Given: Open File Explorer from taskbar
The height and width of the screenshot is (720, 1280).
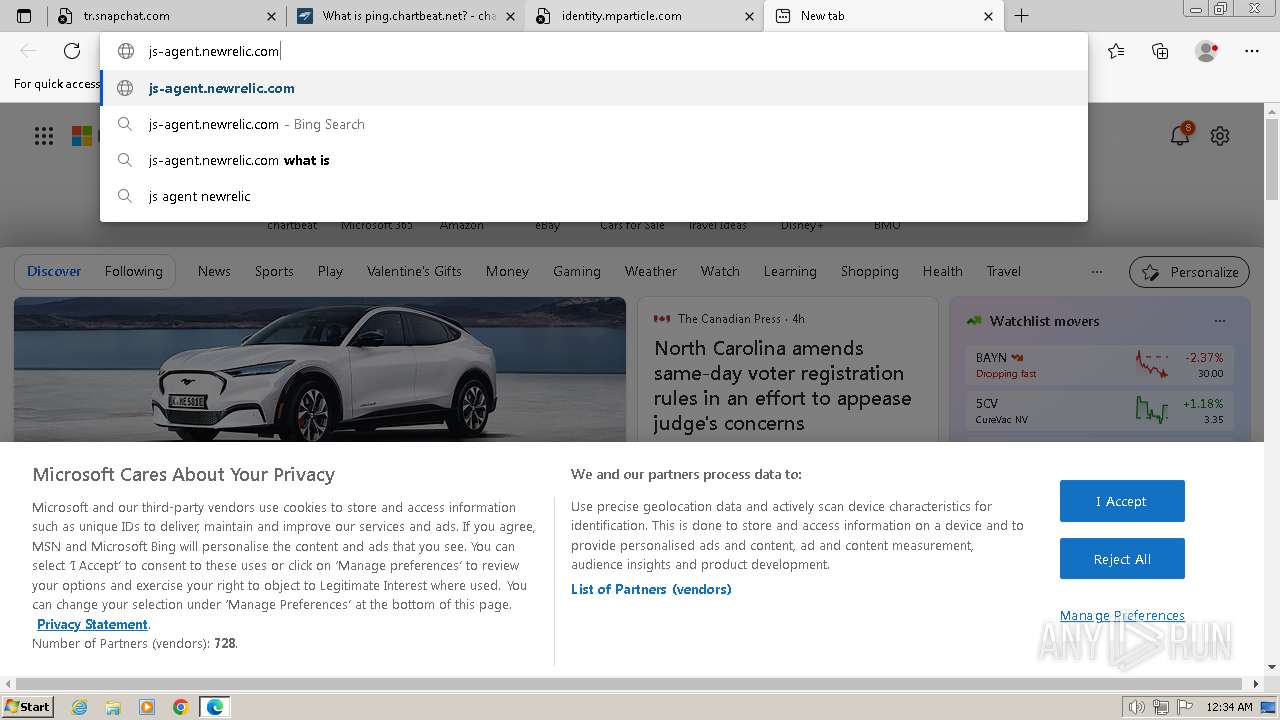Looking at the screenshot, I should 113,707.
